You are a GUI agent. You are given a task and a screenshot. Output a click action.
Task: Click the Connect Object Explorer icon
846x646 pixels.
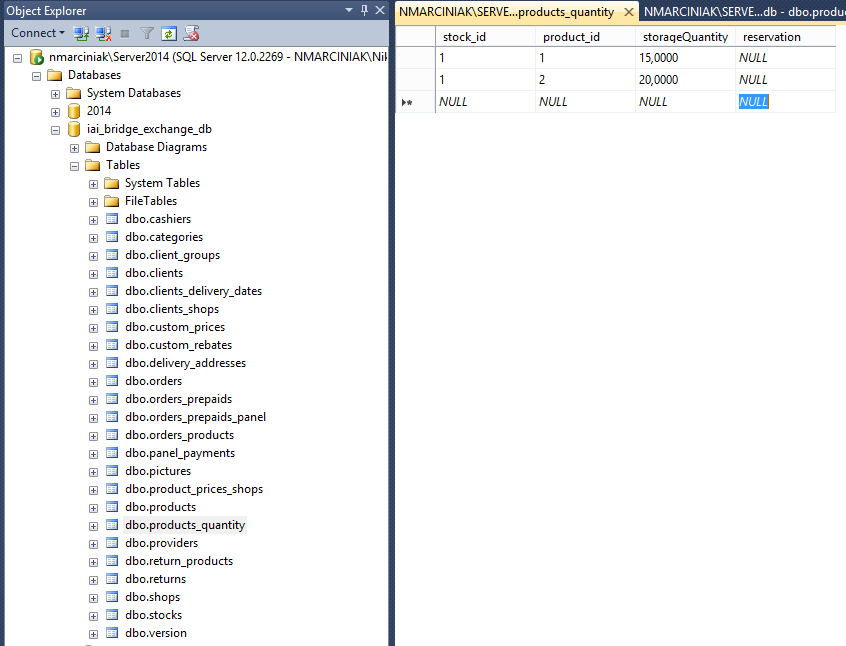pos(82,33)
